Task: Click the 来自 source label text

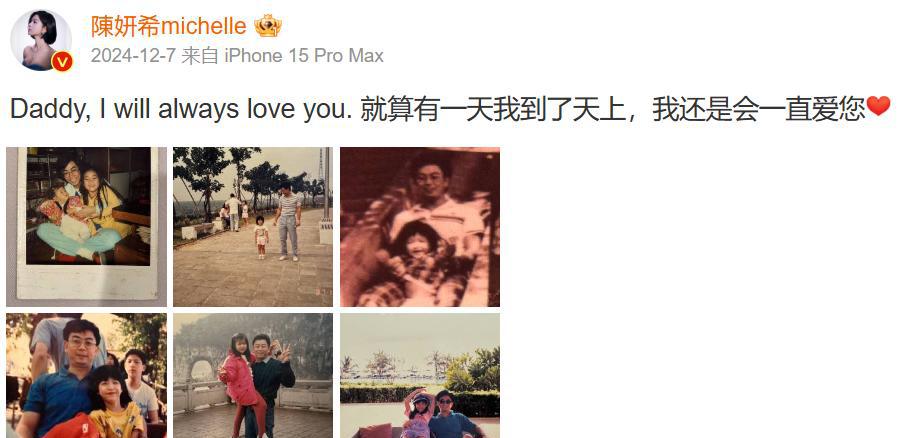Action: [x=200, y=56]
